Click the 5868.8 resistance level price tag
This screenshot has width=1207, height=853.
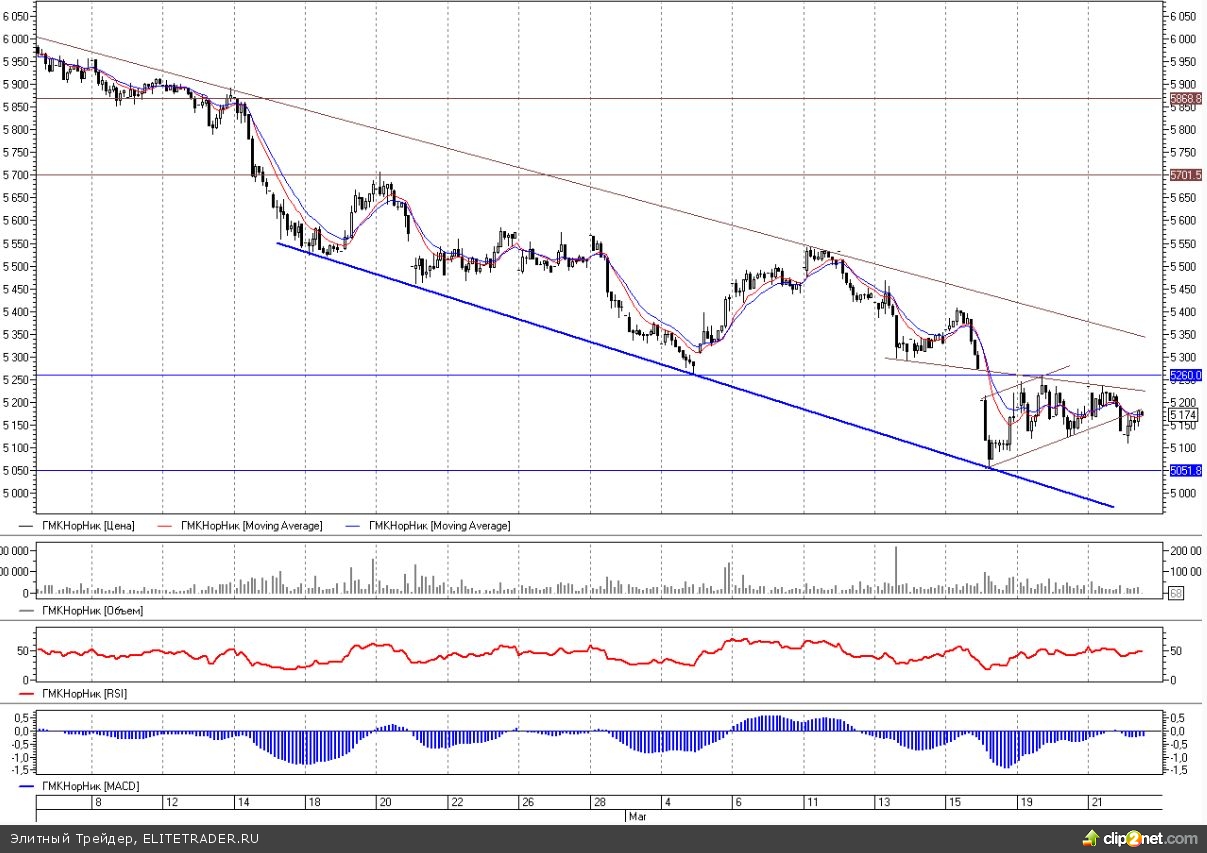pos(1184,99)
